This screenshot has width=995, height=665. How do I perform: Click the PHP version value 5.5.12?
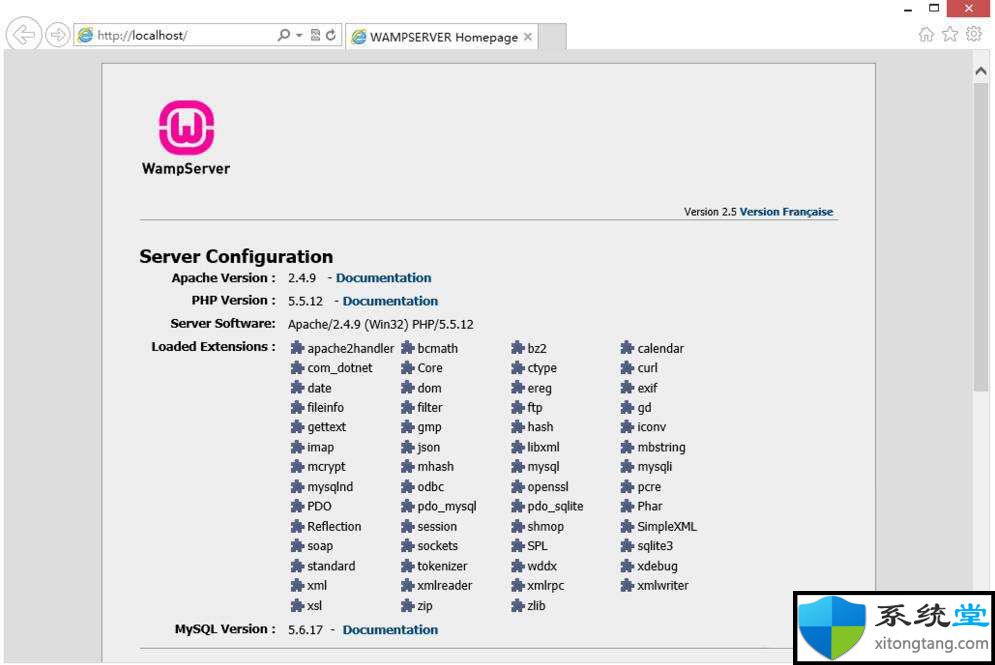point(305,301)
